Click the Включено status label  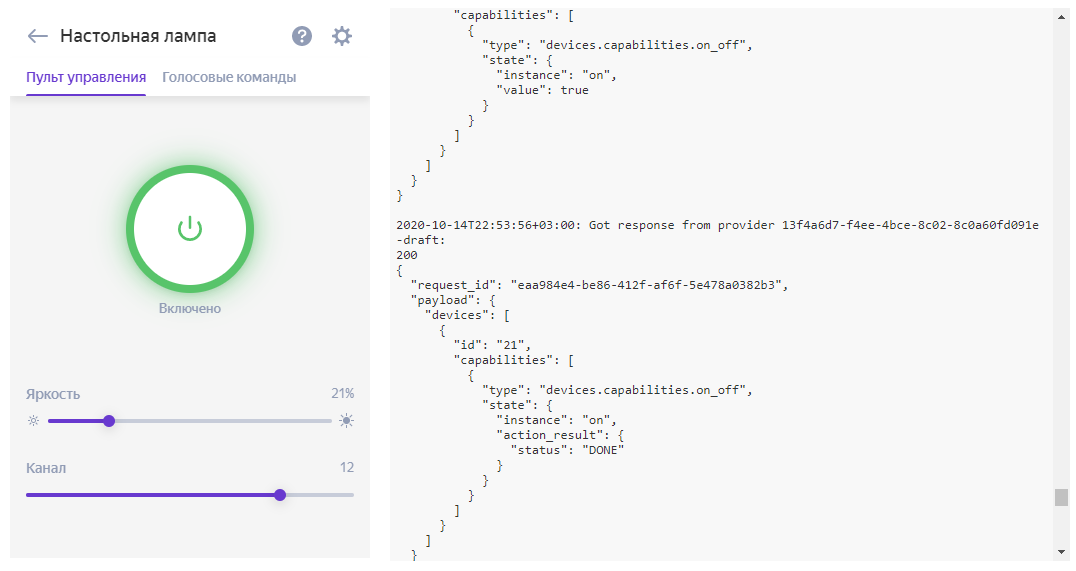point(190,309)
